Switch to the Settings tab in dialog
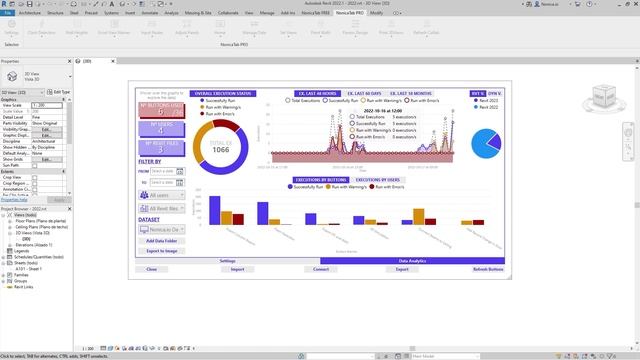The image size is (640, 360). pos(228,261)
